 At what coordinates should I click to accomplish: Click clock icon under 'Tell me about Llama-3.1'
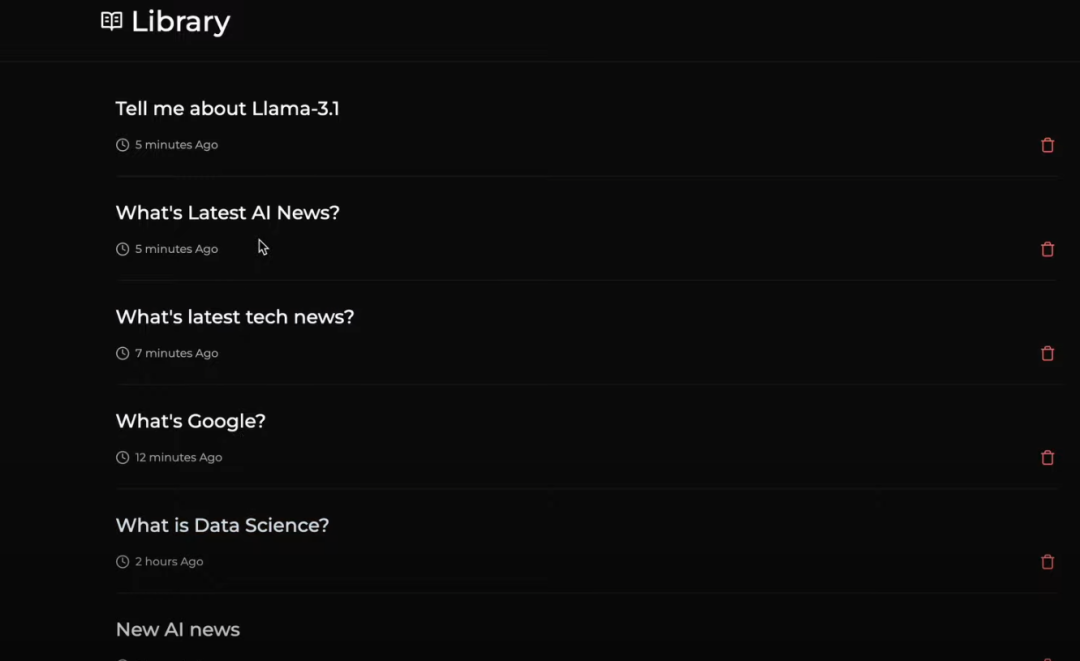click(x=123, y=145)
